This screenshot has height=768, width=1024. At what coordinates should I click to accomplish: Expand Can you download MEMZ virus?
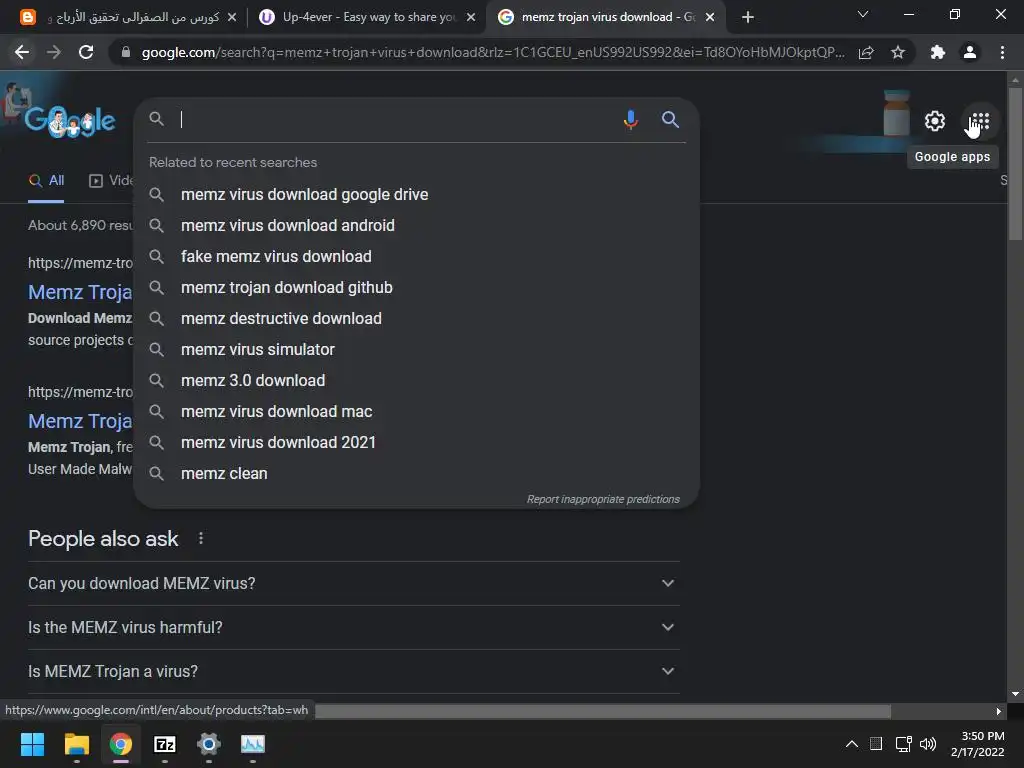353,583
